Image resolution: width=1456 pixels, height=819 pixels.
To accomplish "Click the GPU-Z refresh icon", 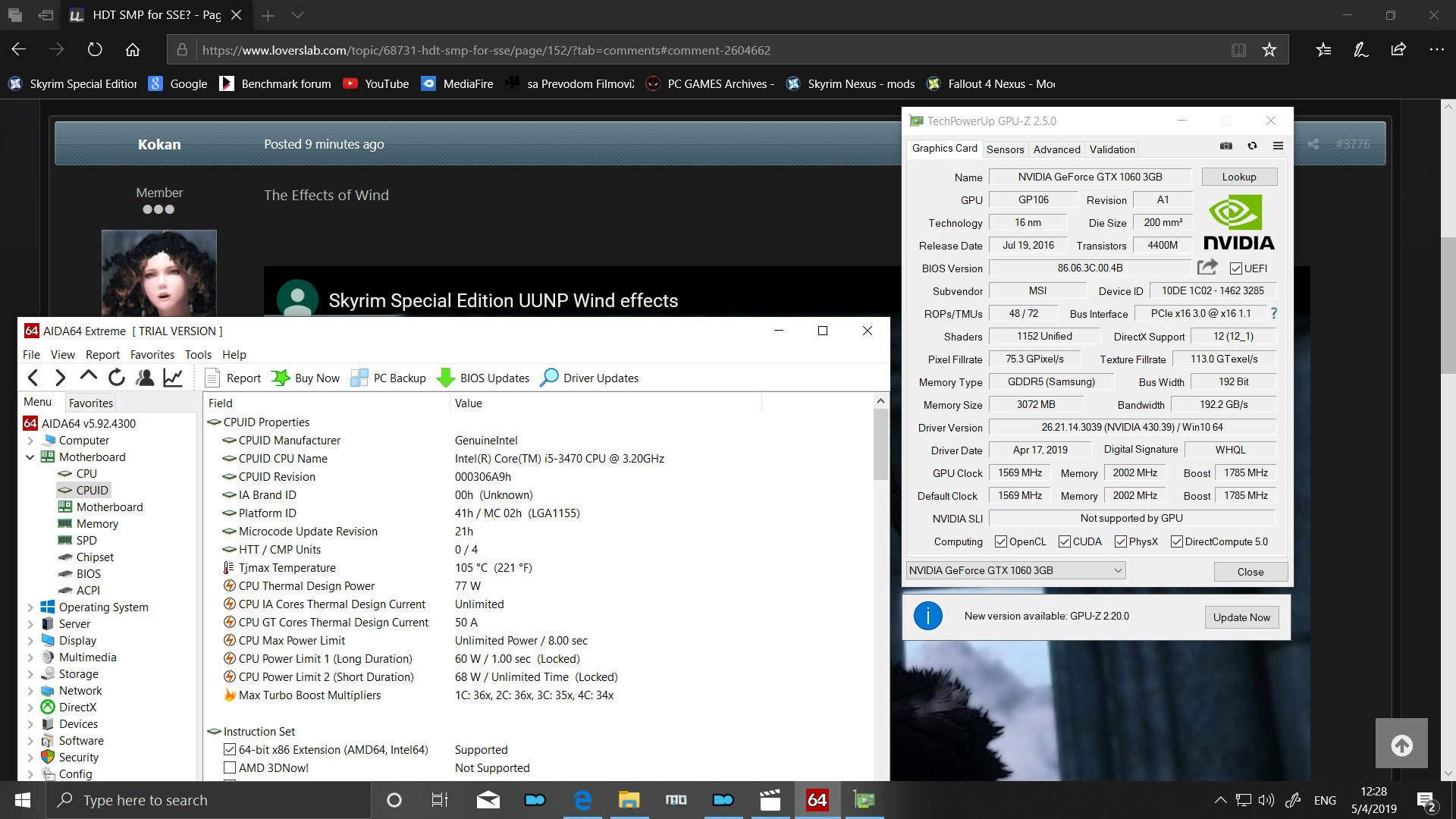I will pyautogui.click(x=1252, y=146).
